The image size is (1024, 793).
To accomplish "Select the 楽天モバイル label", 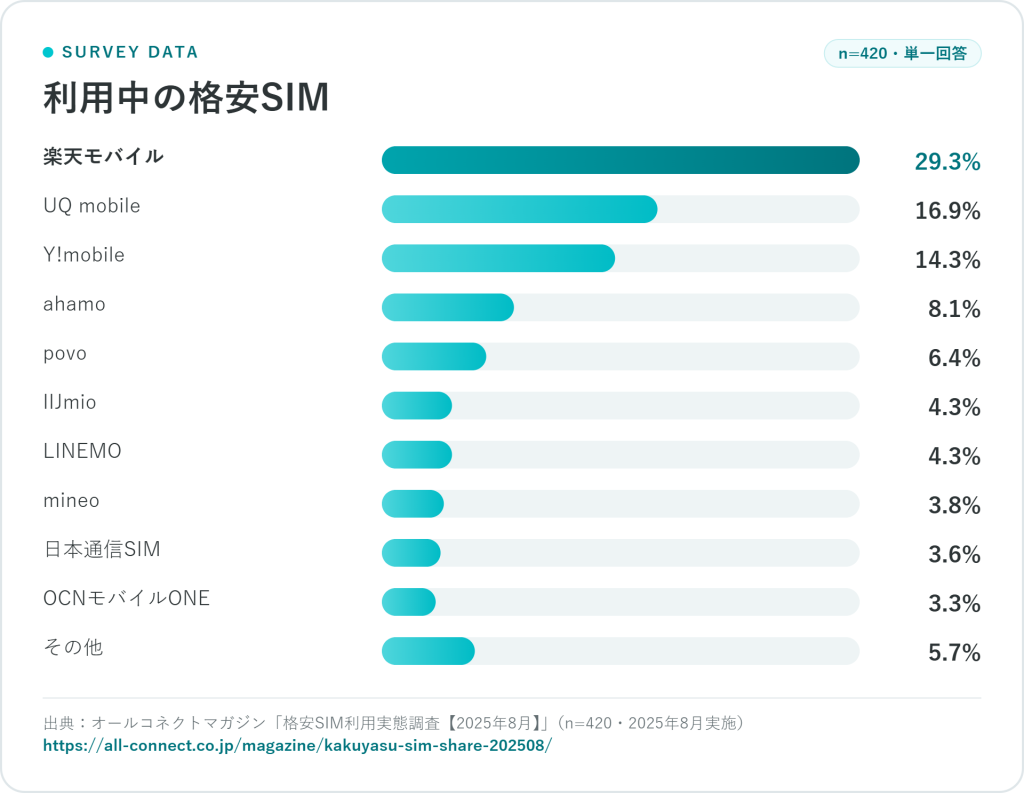I will coord(103,157).
